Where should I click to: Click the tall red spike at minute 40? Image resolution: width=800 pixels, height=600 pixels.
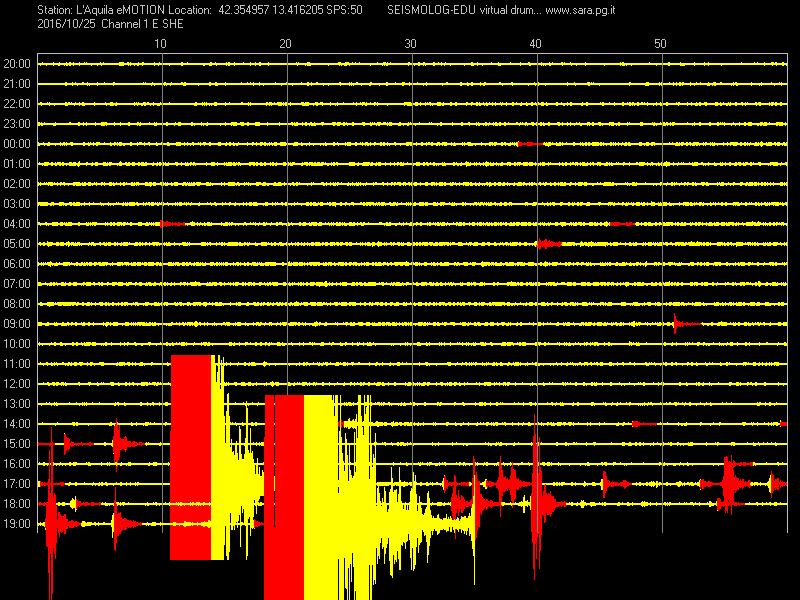[x=535, y=497]
